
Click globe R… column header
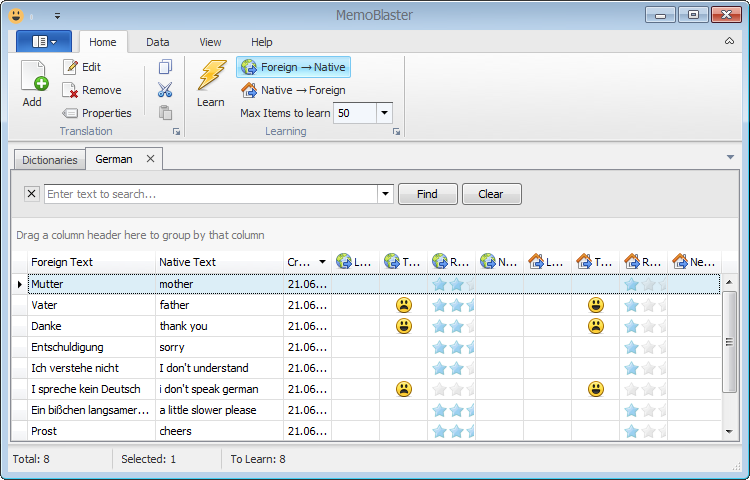[x=452, y=262]
